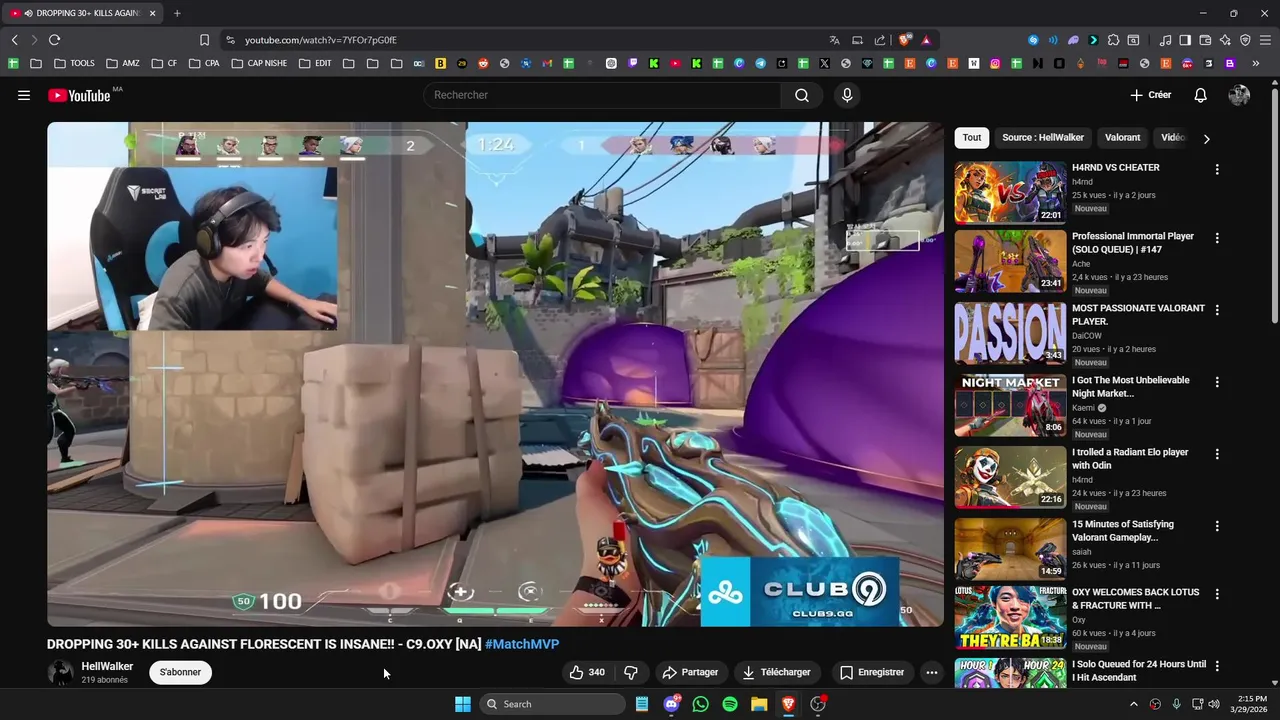This screenshot has width=1280, height=720.
Task: Click the Créer create button
Action: click(x=1150, y=95)
